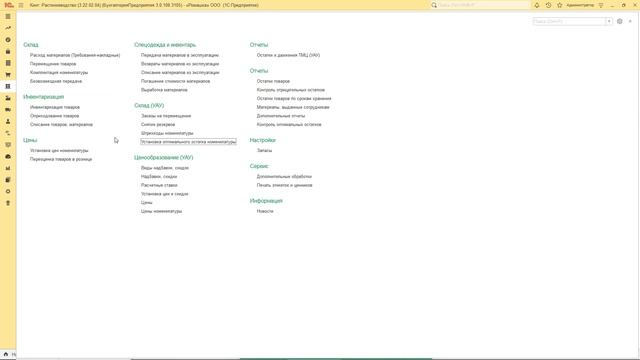Viewport: 640px width, 360px height.
Task: Open Остатки товаров report
Action: pos(273,81)
